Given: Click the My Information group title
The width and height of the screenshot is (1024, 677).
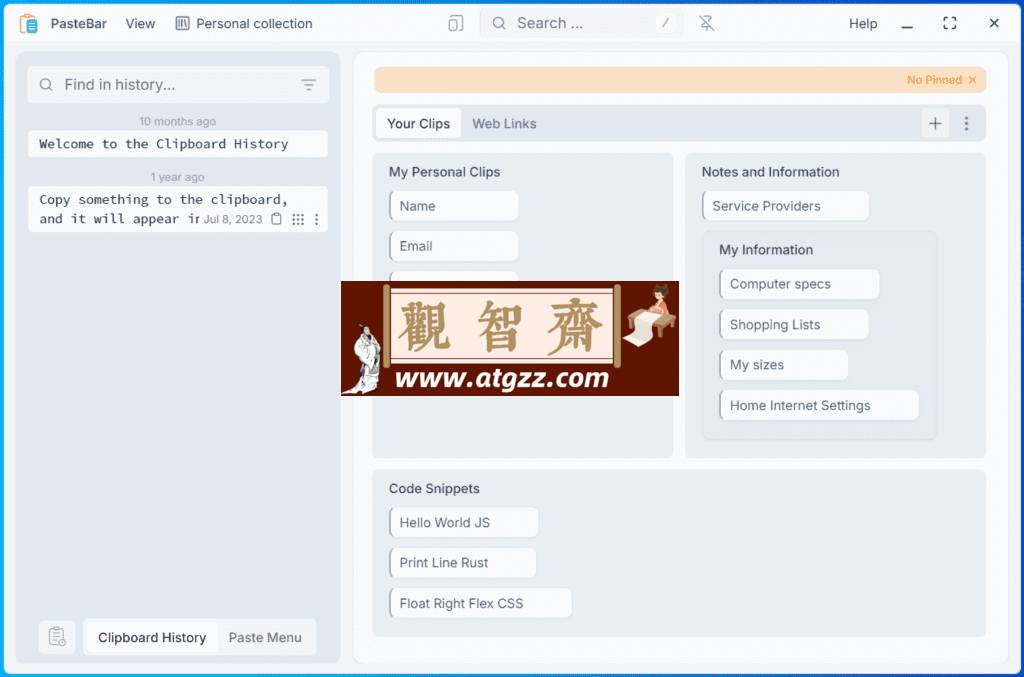Looking at the screenshot, I should point(766,249).
